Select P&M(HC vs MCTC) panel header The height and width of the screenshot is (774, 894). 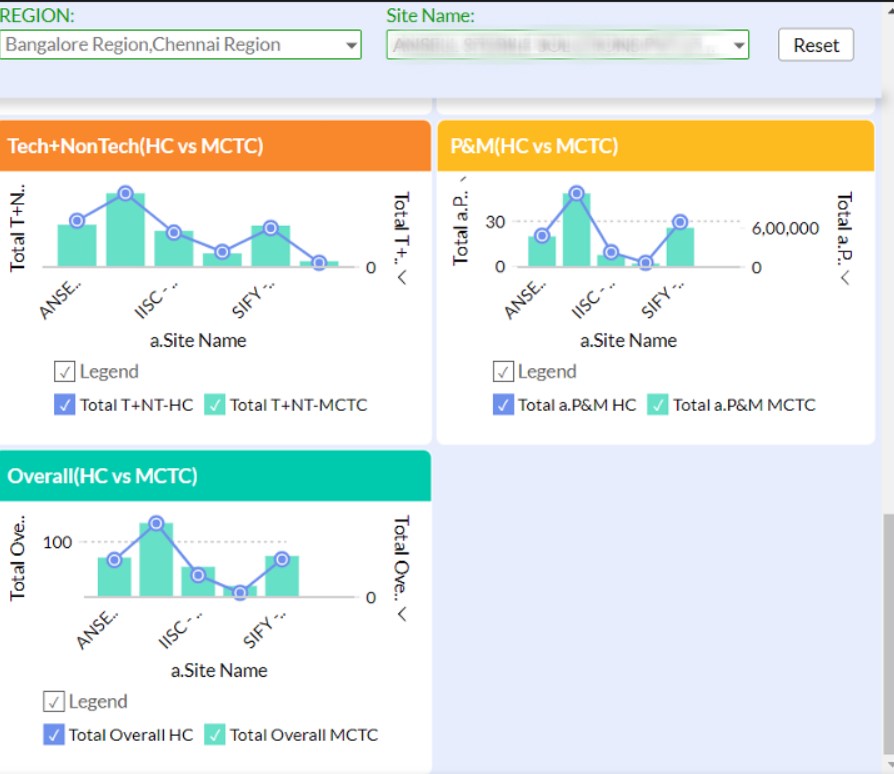pos(655,146)
